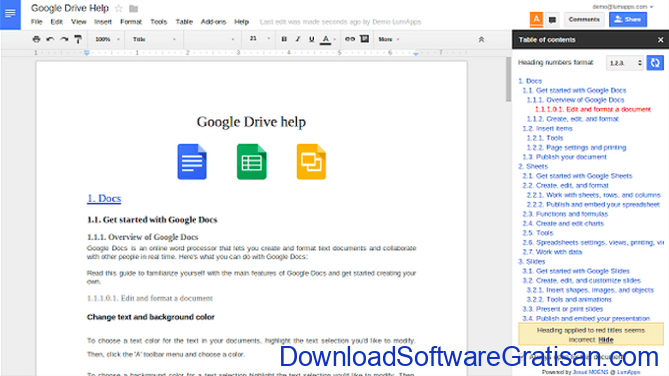Image resolution: width=669 pixels, height=376 pixels.
Task: Close the Table of contents sidebar
Action: (660, 40)
